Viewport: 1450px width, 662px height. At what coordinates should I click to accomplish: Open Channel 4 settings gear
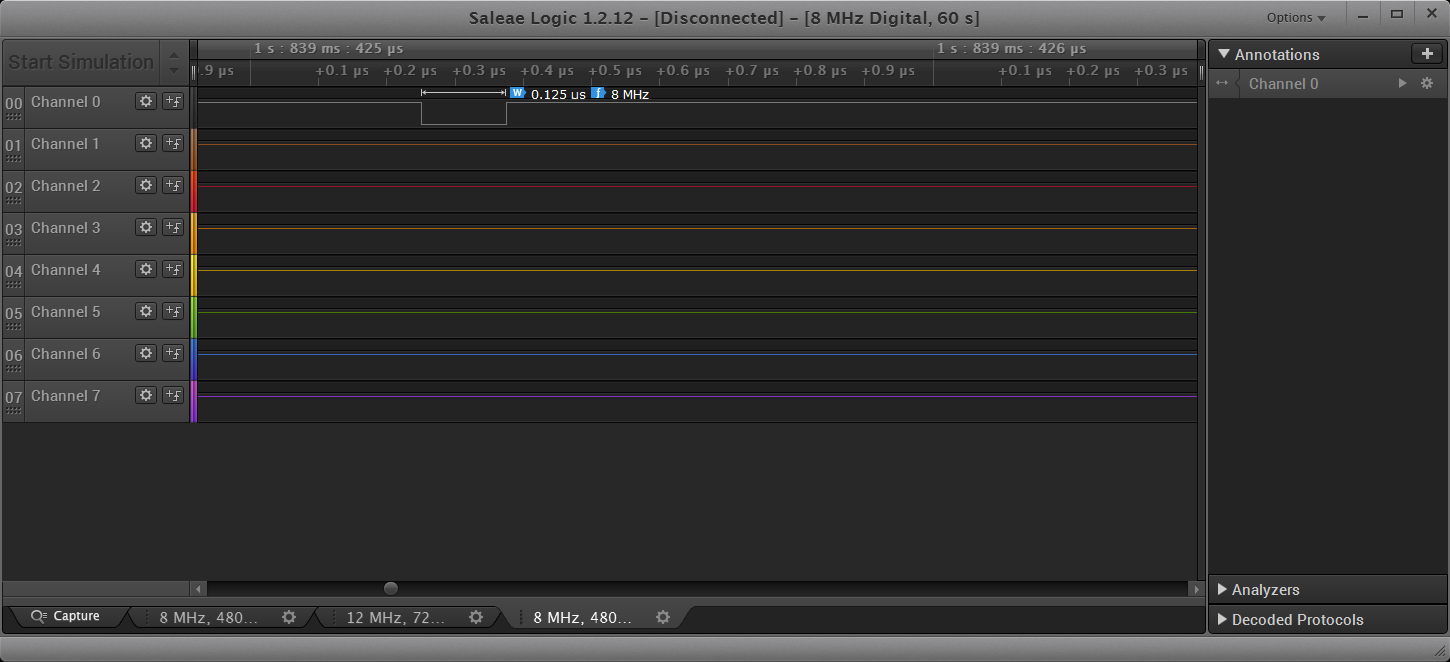[146, 269]
